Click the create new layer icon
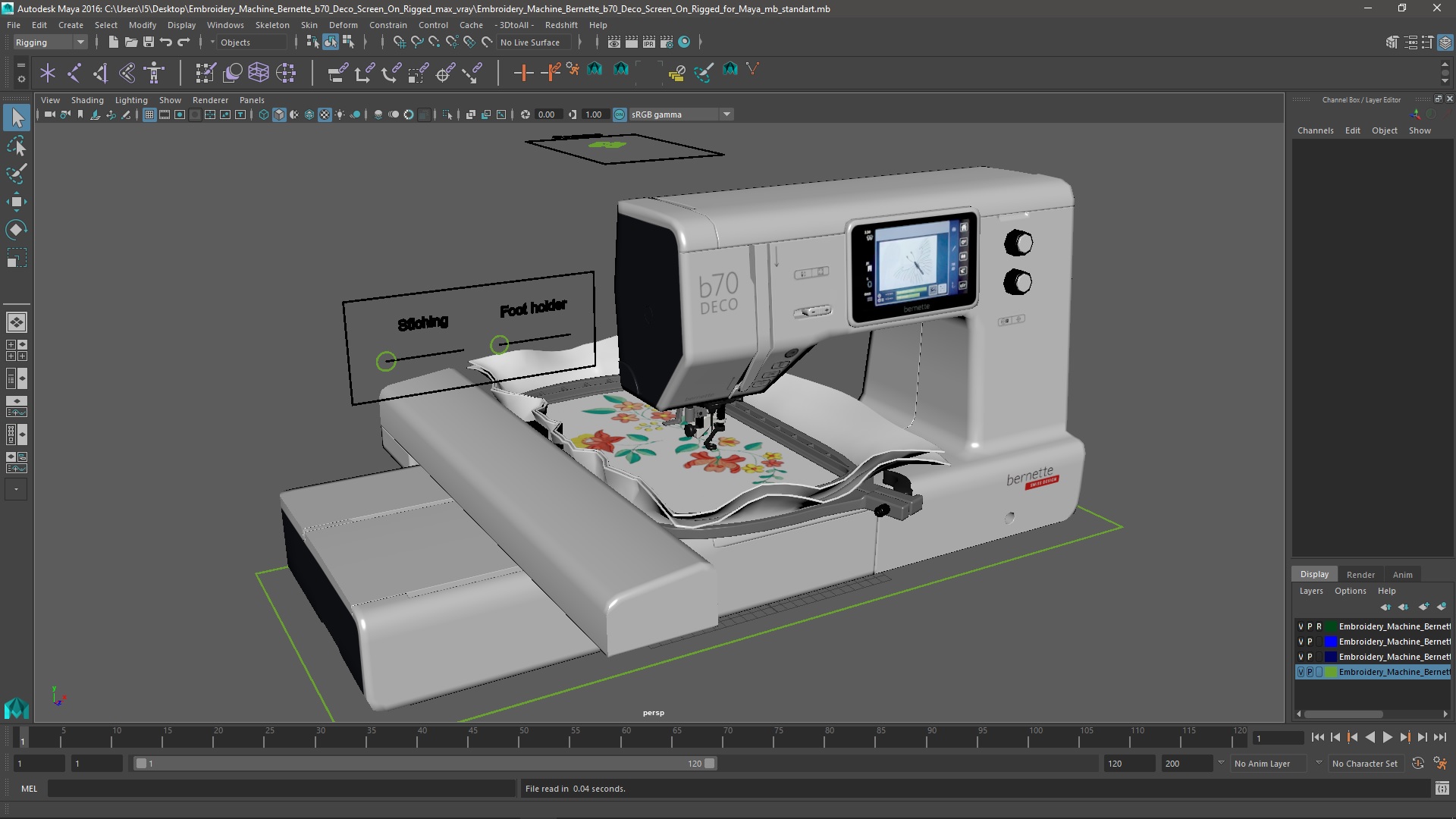Image resolution: width=1456 pixels, height=819 pixels. (x=1423, y=607)
